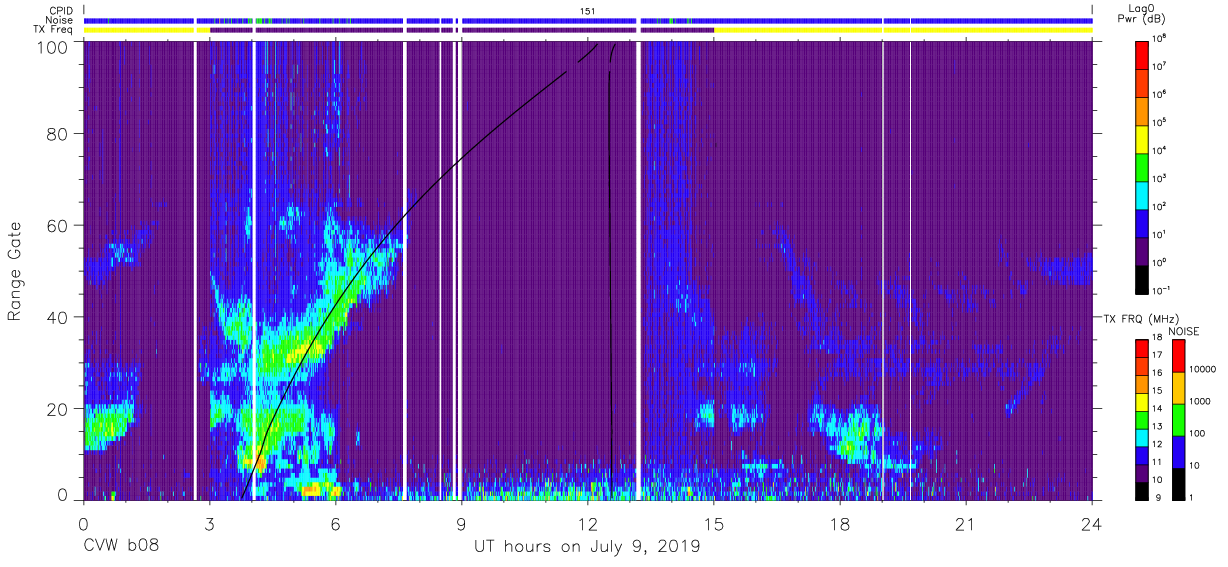Click the 'CVW b08' radar beam label
The width and height of the screenshot is (1228, 567).
pos(120,547)
